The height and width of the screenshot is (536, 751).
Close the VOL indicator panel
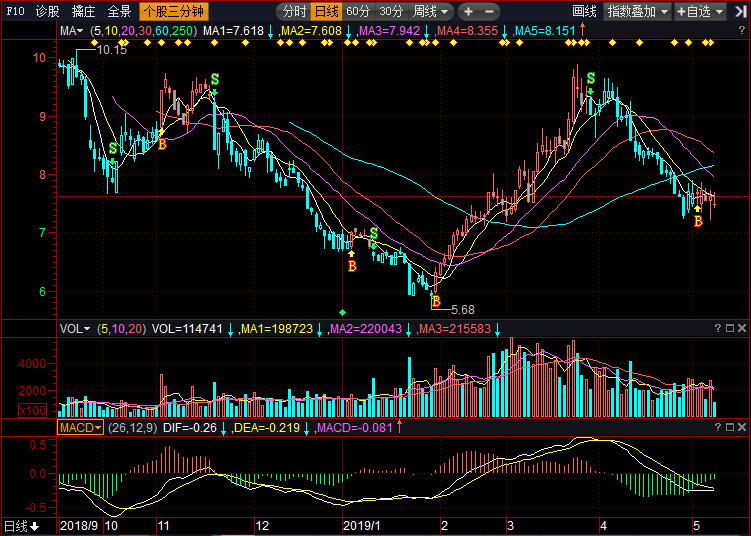click(743, 328)
